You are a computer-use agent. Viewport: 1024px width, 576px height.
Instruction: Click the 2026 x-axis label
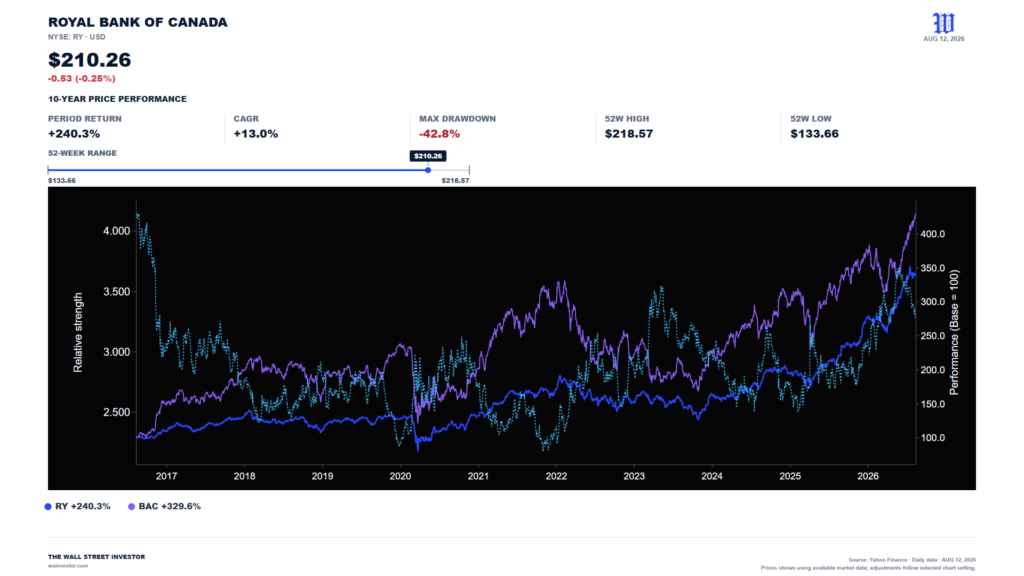click(868, 477)
